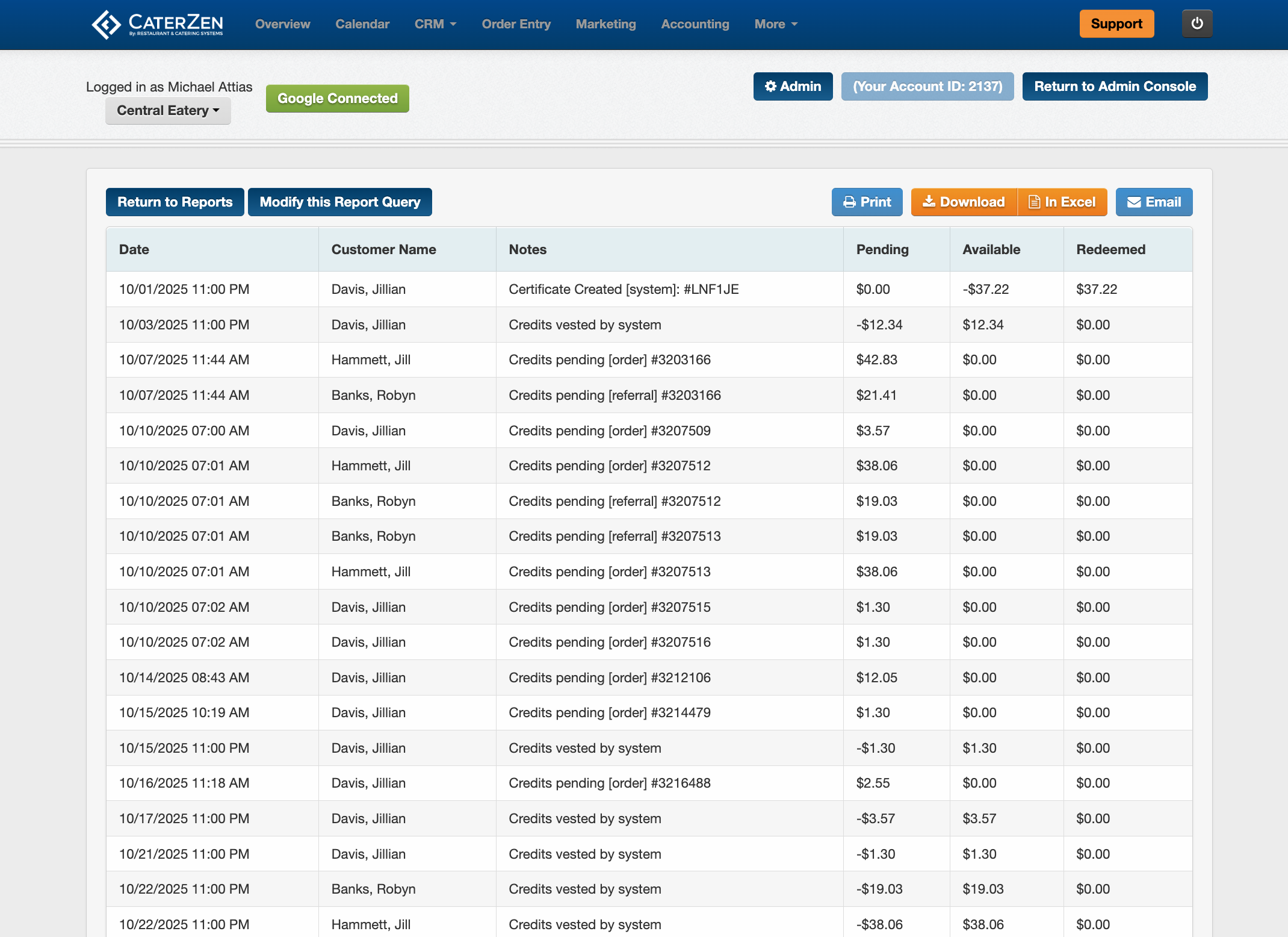Open the Central Eatery location dropdown
Viewport: 1288px width, 937px height.
click(x=168, y=111)
